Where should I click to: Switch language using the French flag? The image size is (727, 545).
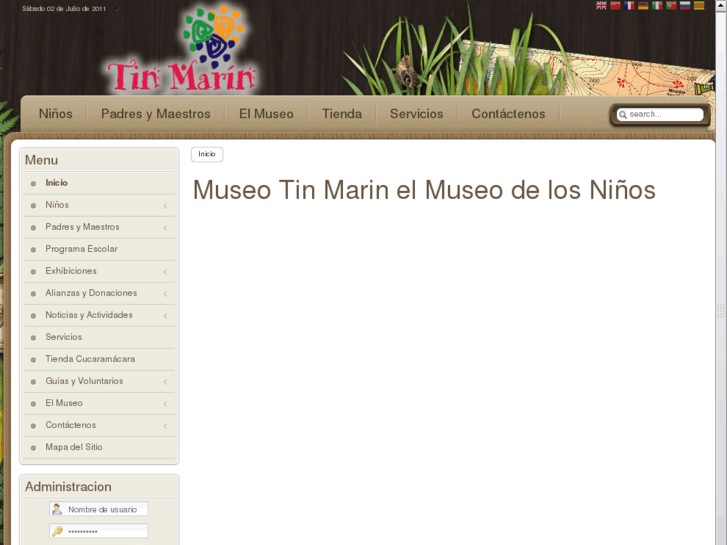point(629,6)
